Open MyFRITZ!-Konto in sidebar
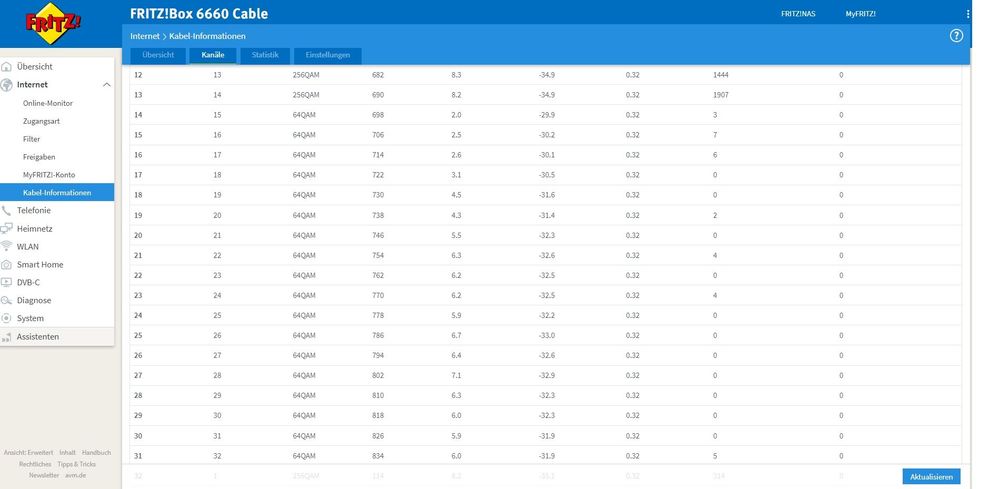The height and width of the screenshot is (489, 999). pos(49,174)
